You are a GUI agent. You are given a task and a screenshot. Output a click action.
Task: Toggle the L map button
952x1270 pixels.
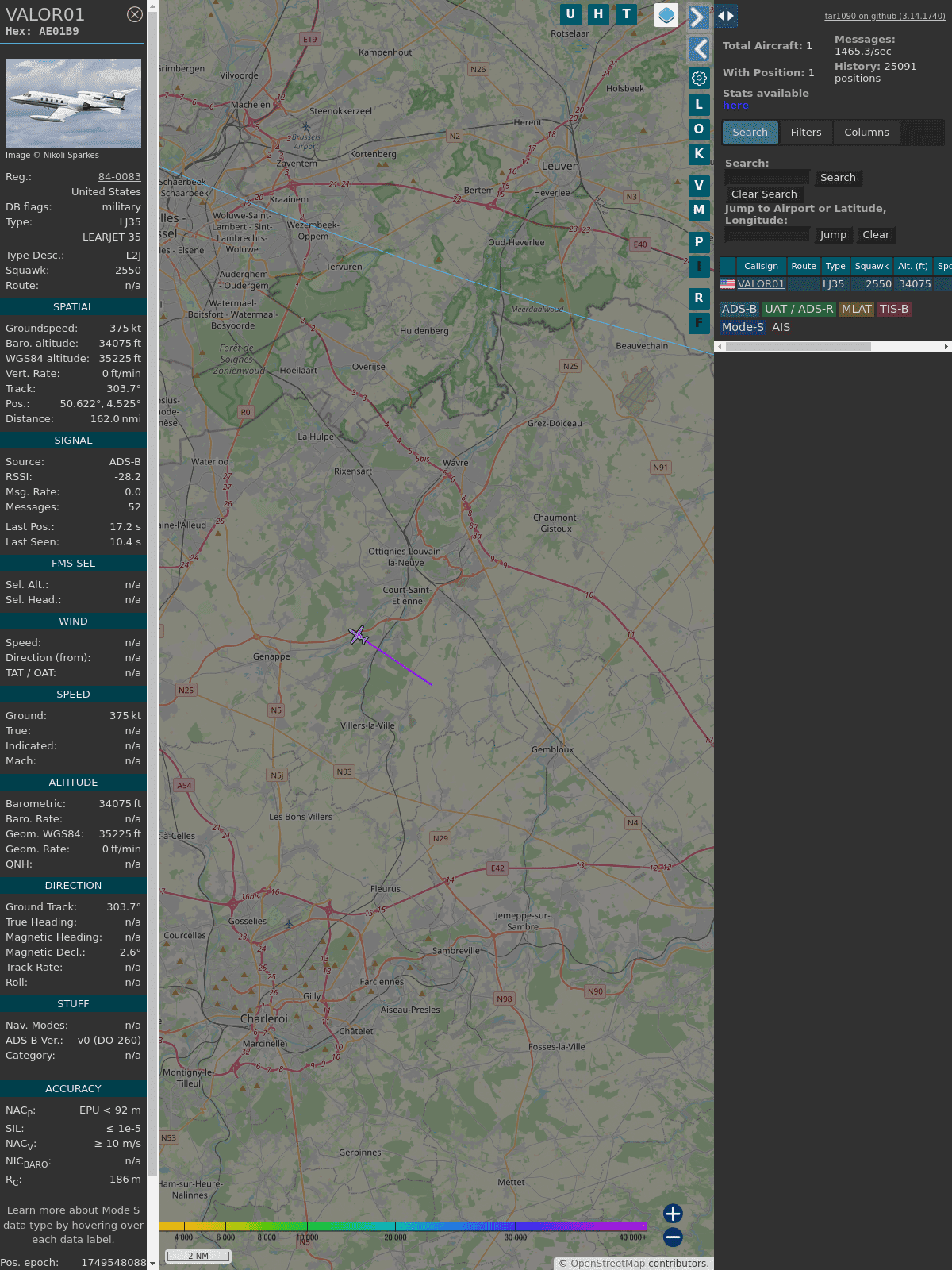(x=699, y=104)
